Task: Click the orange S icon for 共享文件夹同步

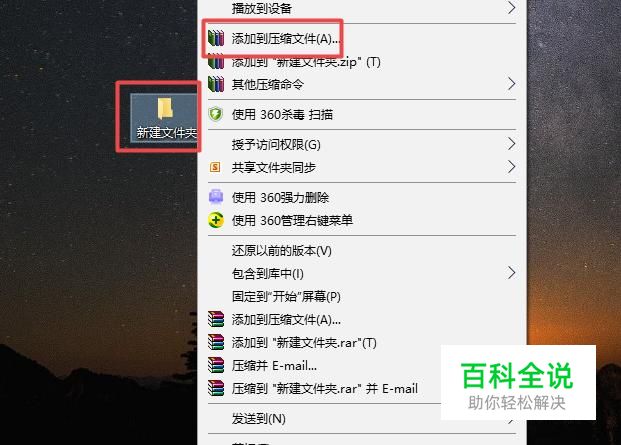Action: [215, 167]
